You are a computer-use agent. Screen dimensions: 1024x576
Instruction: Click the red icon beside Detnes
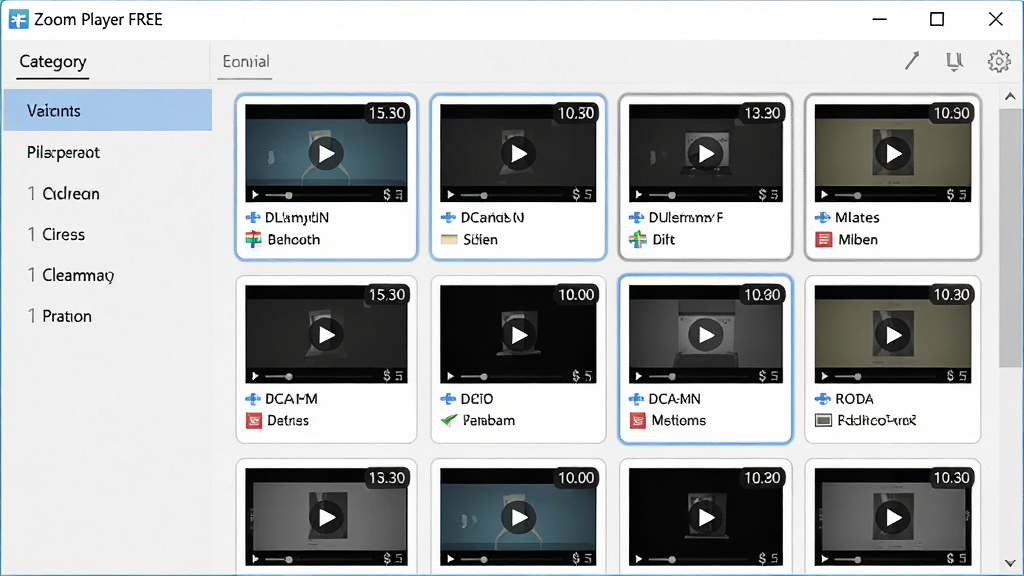[253, 421]
